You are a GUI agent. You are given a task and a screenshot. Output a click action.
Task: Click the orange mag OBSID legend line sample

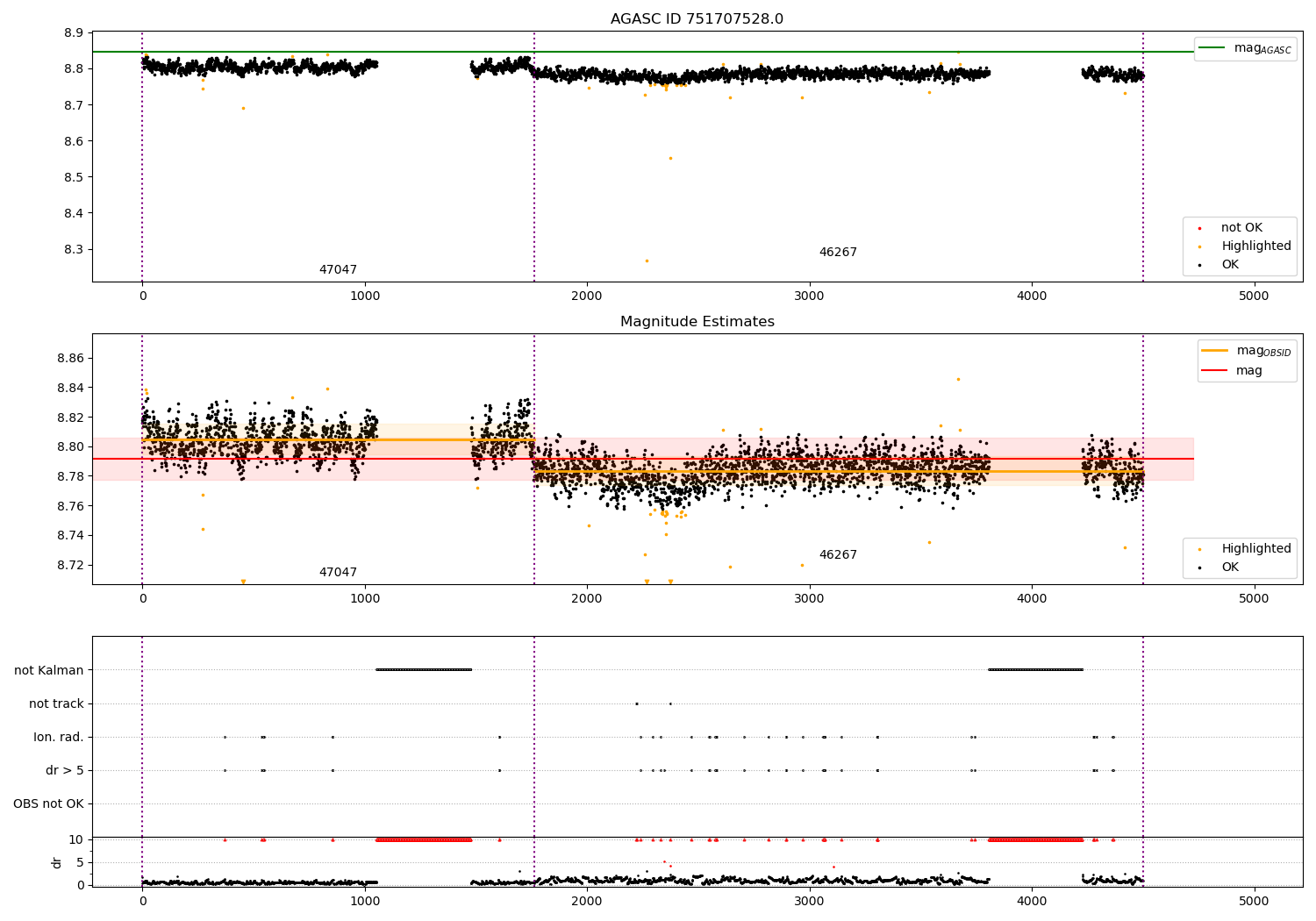(1215, 351)
